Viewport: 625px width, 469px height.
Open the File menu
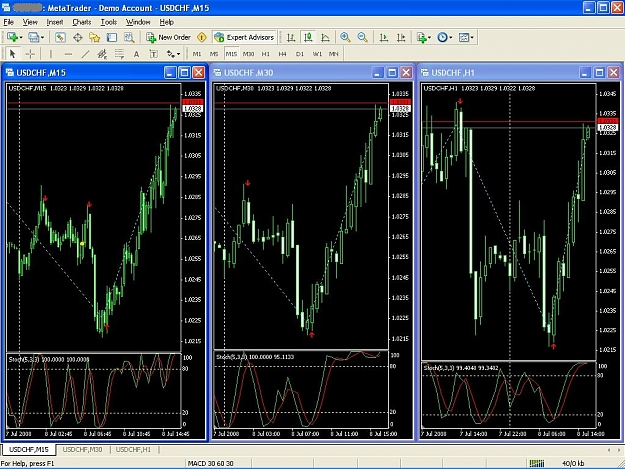(x=8, y=22)
